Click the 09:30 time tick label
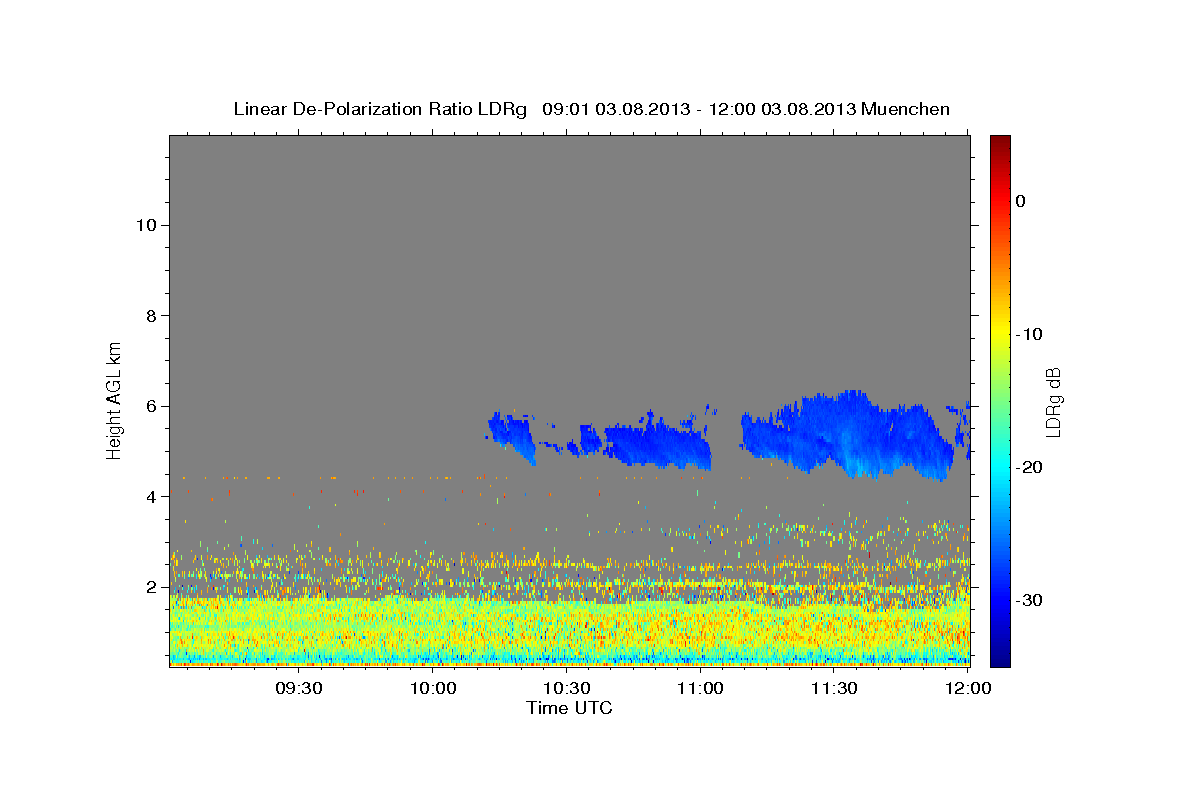This screenshot has height=800, width=1200. pos(299,688)
